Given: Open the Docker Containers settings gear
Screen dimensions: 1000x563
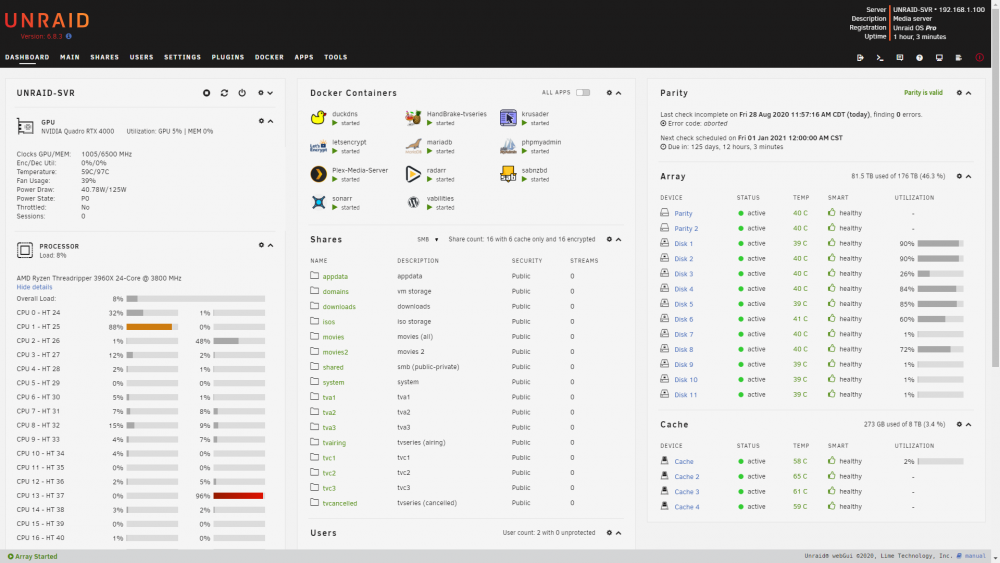Looking at the screenshot, I should point(609,93).
